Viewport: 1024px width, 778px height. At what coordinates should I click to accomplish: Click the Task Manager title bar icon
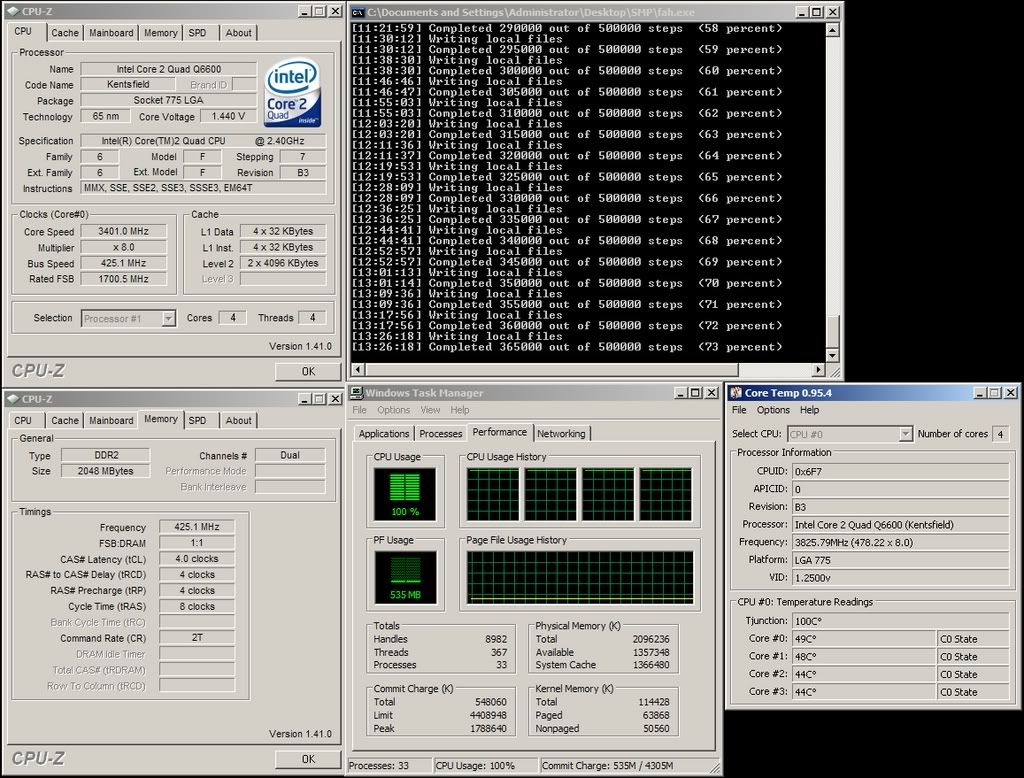(x=357, y=393)
